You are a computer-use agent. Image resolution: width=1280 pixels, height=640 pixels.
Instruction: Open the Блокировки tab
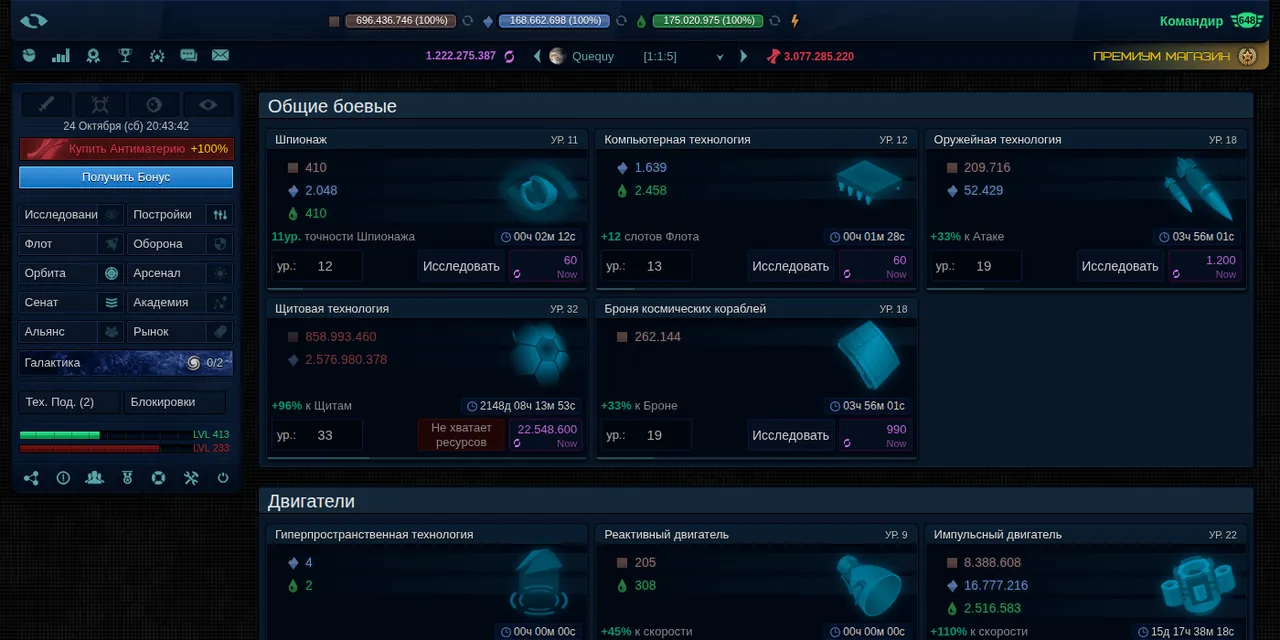(174, 402)
